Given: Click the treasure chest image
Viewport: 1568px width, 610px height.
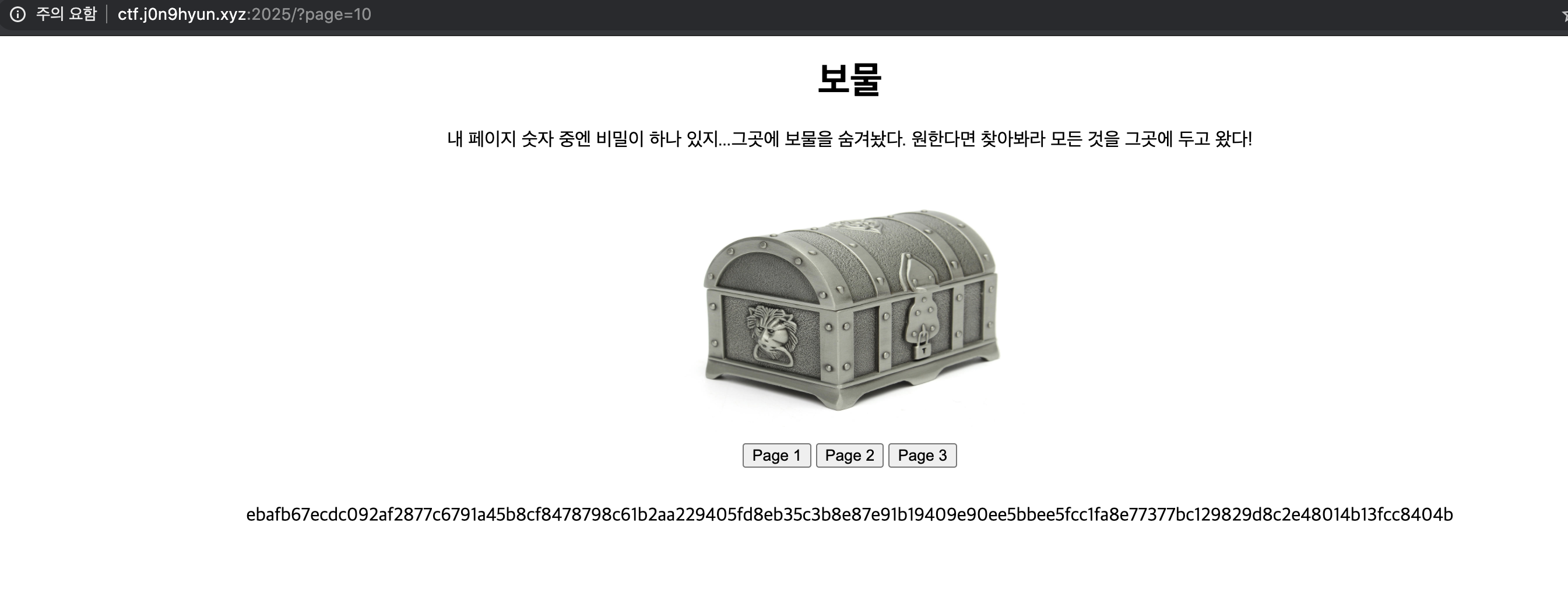Looking at the screenshot, I should click(x=850, y=309).
